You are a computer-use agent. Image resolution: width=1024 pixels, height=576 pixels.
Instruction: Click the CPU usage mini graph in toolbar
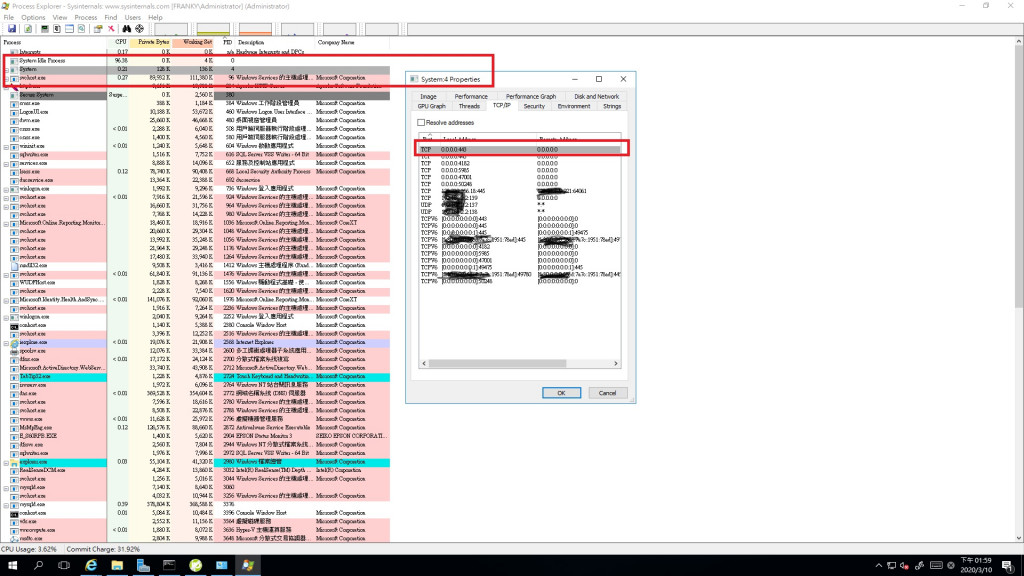tap(171, 29)
